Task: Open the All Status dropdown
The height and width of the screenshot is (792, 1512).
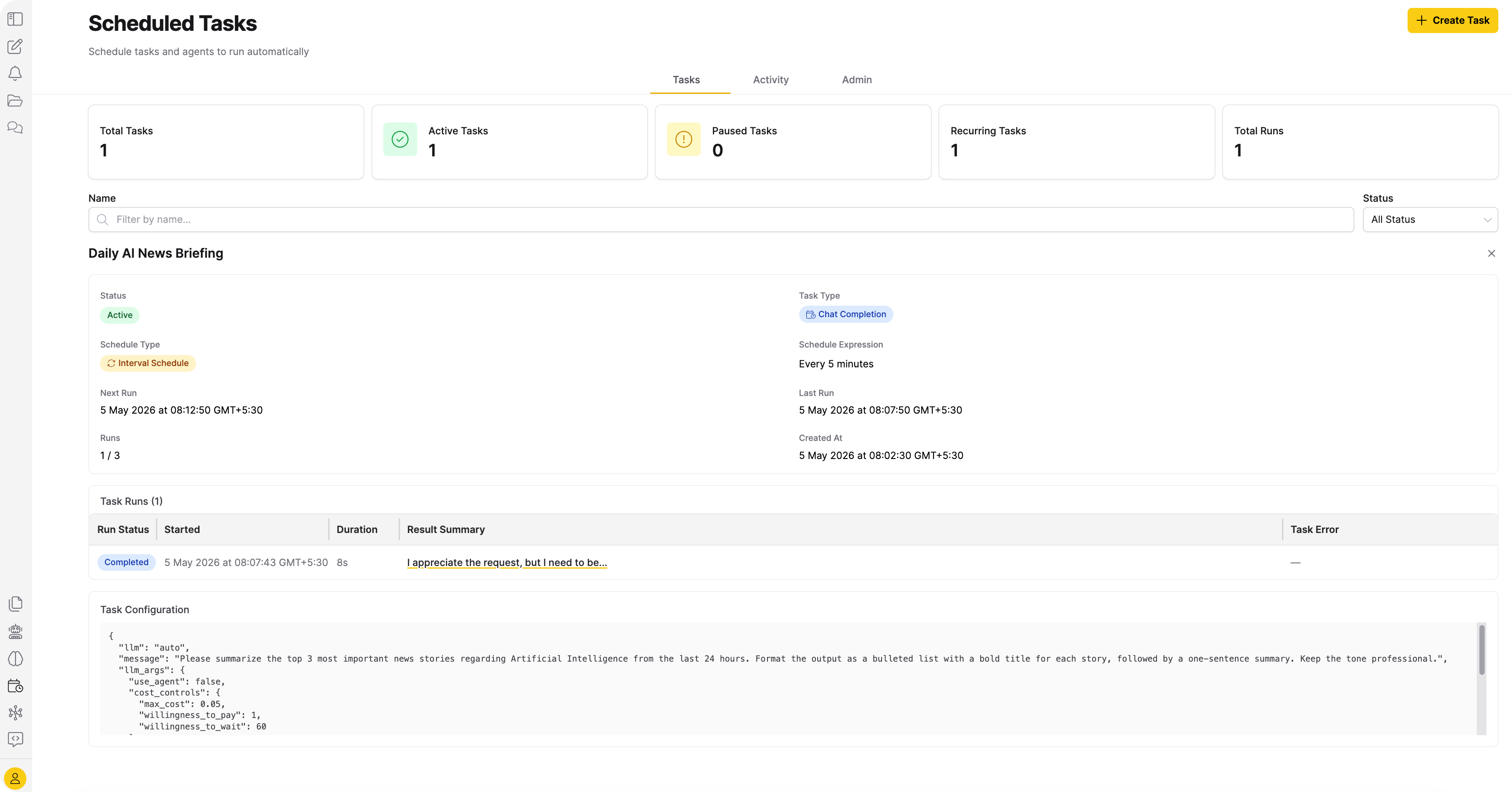Action: [x=1430, y=219]
